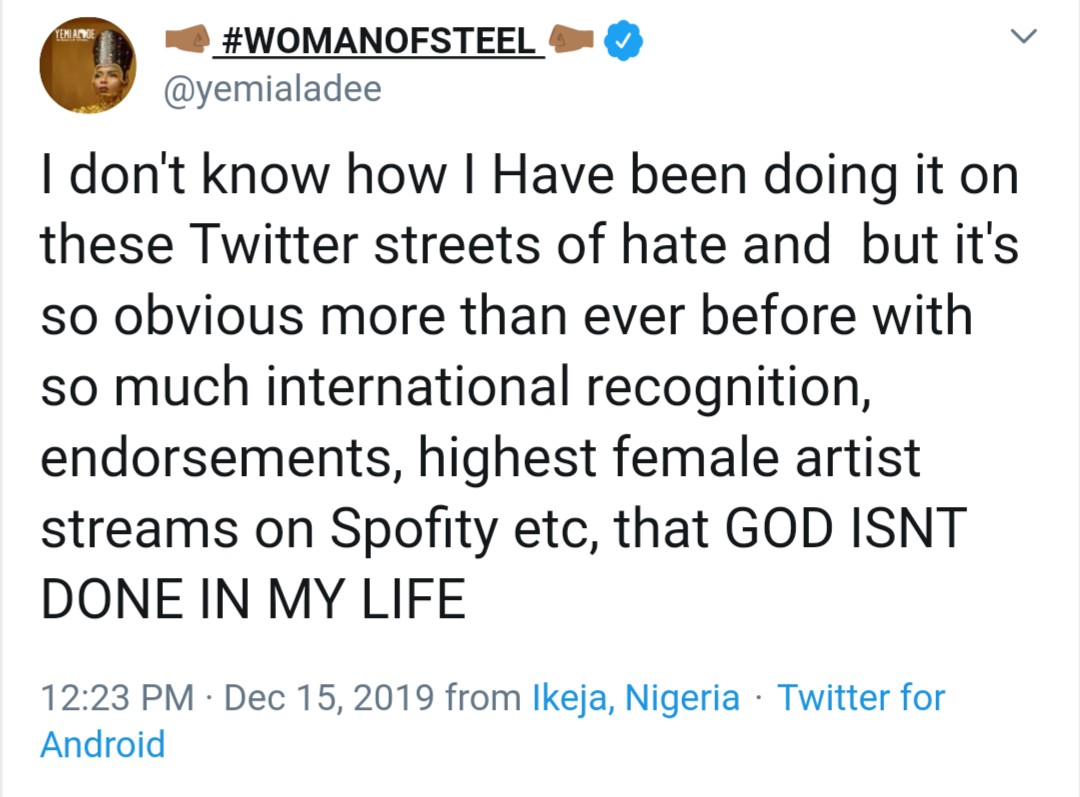Click the #WOMANOFSTEEL display name
Image resolution: width=1080 pixels, height=797 pixels.
pos(379,42)
